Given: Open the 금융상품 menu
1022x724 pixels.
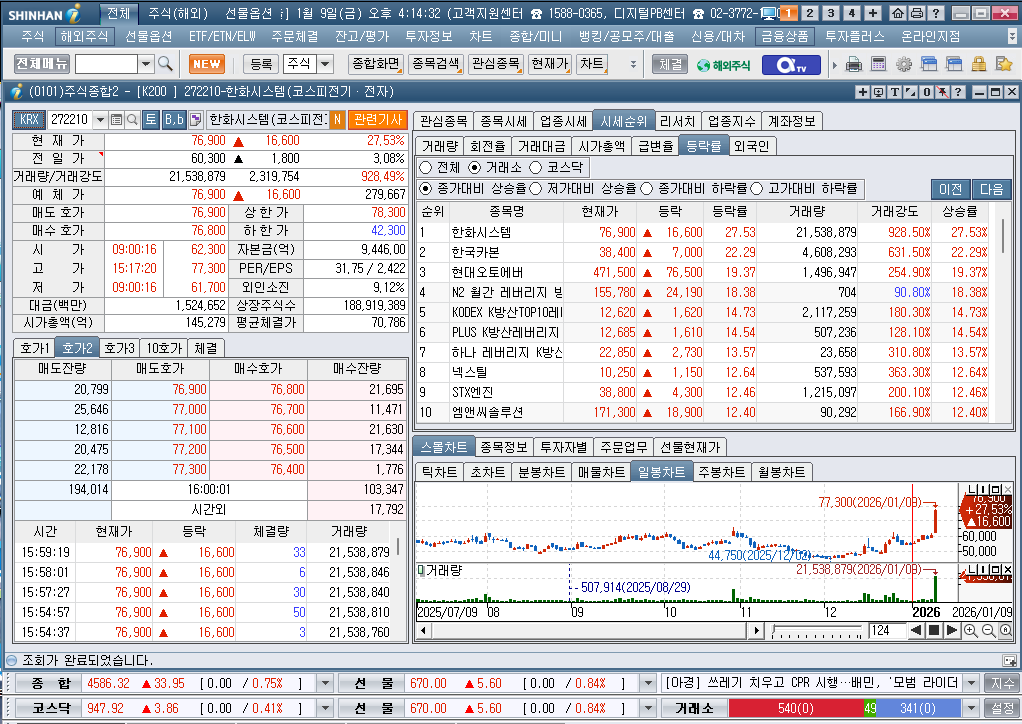Looking at the screenshot, I should 785,36.
